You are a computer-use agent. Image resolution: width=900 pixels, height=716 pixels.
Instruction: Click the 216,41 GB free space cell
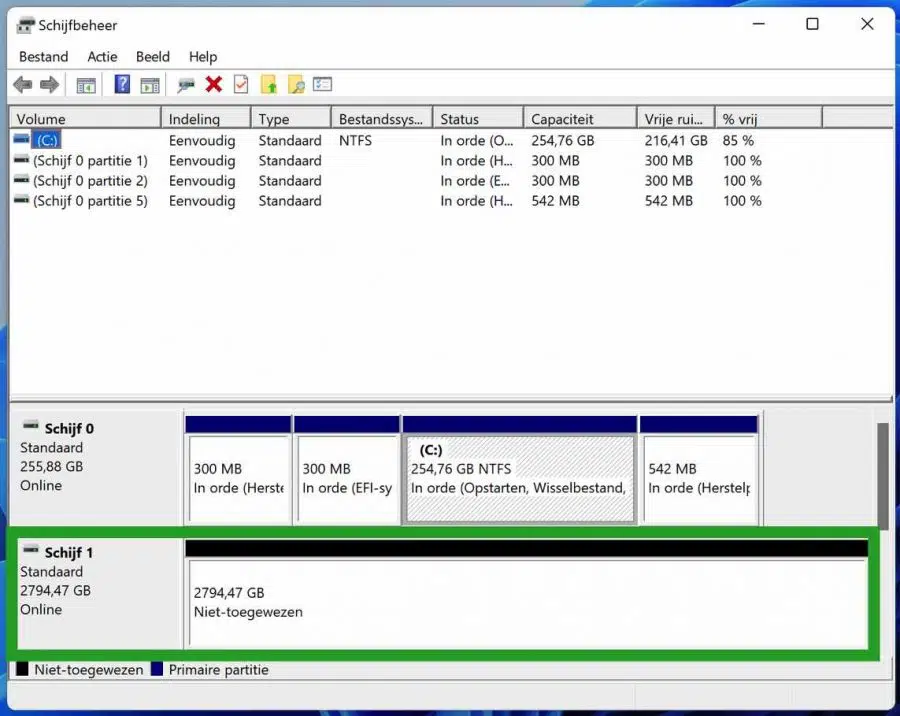[676, 140]
